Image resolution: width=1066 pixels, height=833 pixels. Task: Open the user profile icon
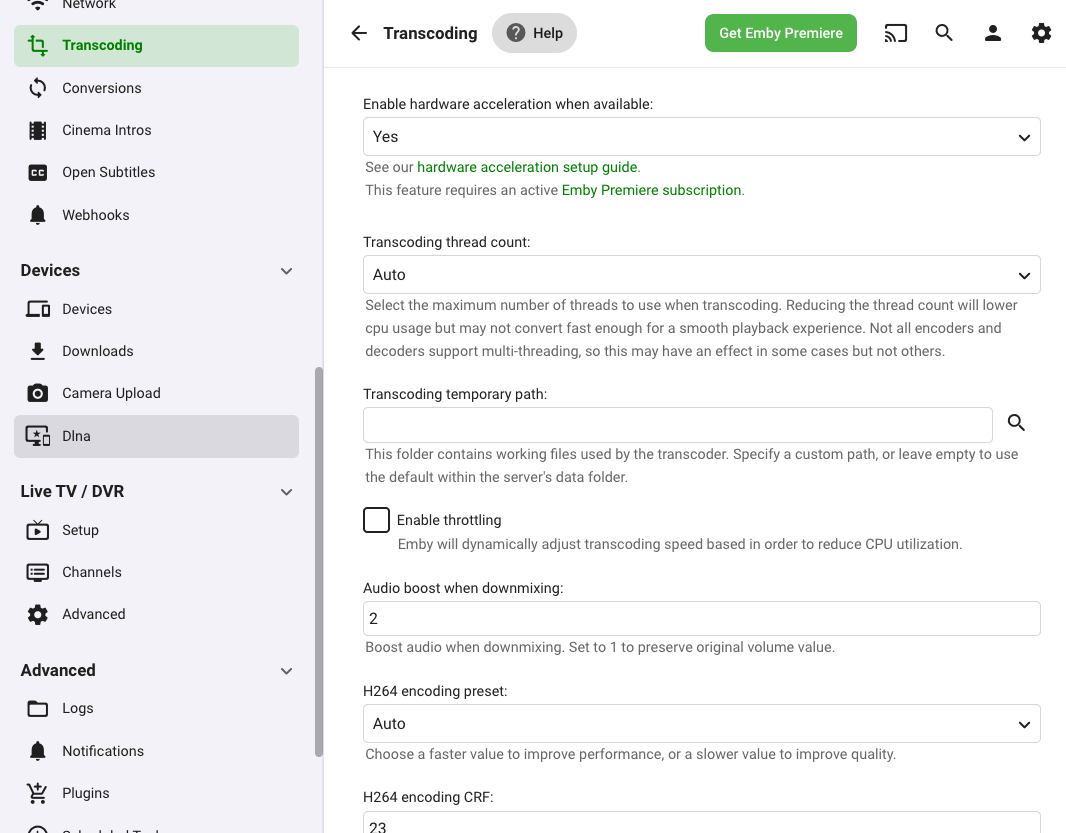(x=992, y=33)
